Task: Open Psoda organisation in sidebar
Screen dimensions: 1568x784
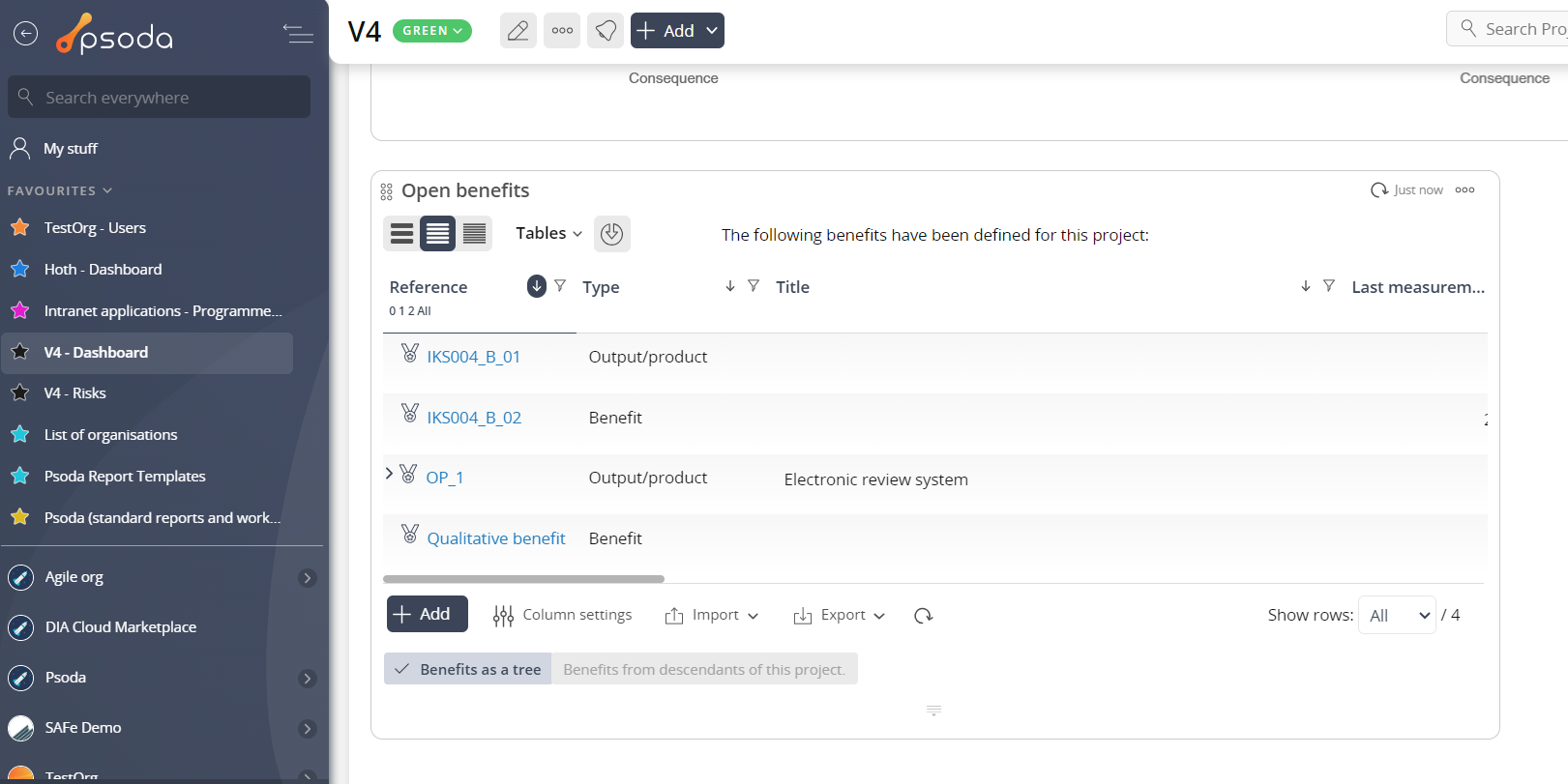Action: click(x=65, y=678)
